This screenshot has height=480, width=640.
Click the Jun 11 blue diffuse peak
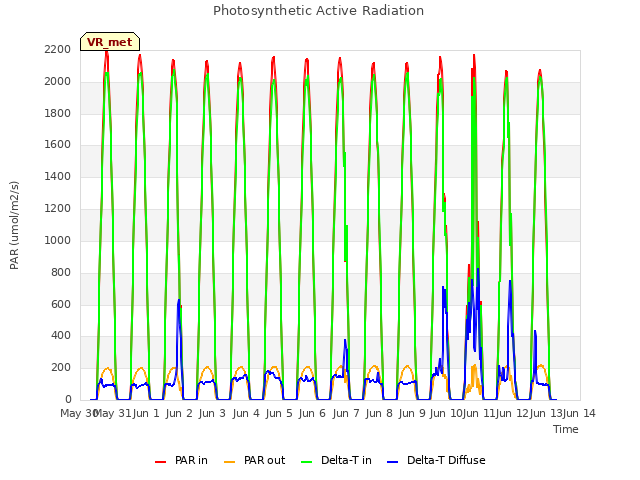pos(478,269)
